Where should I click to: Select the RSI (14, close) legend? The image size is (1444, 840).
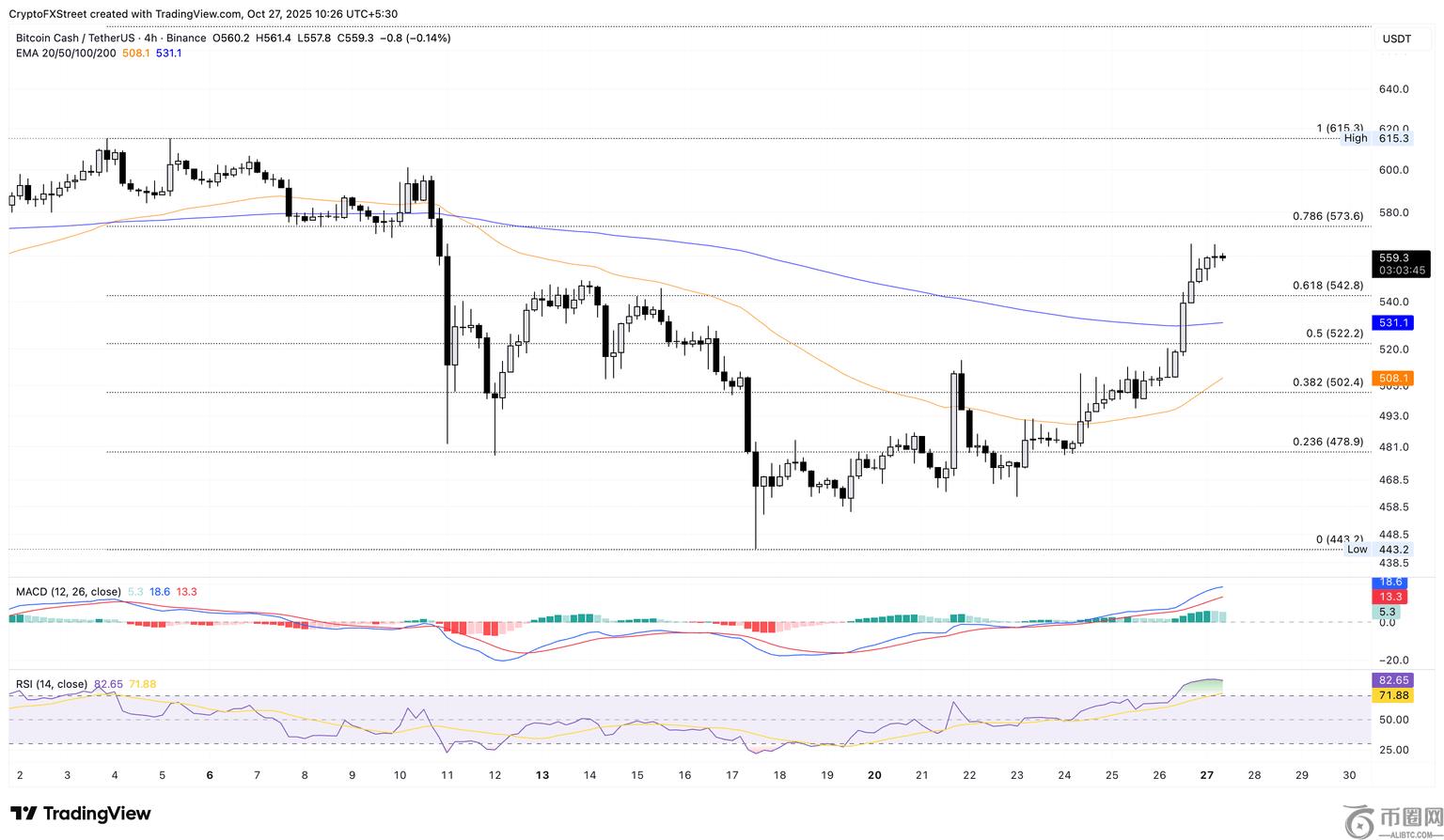(x=52, y=684)
